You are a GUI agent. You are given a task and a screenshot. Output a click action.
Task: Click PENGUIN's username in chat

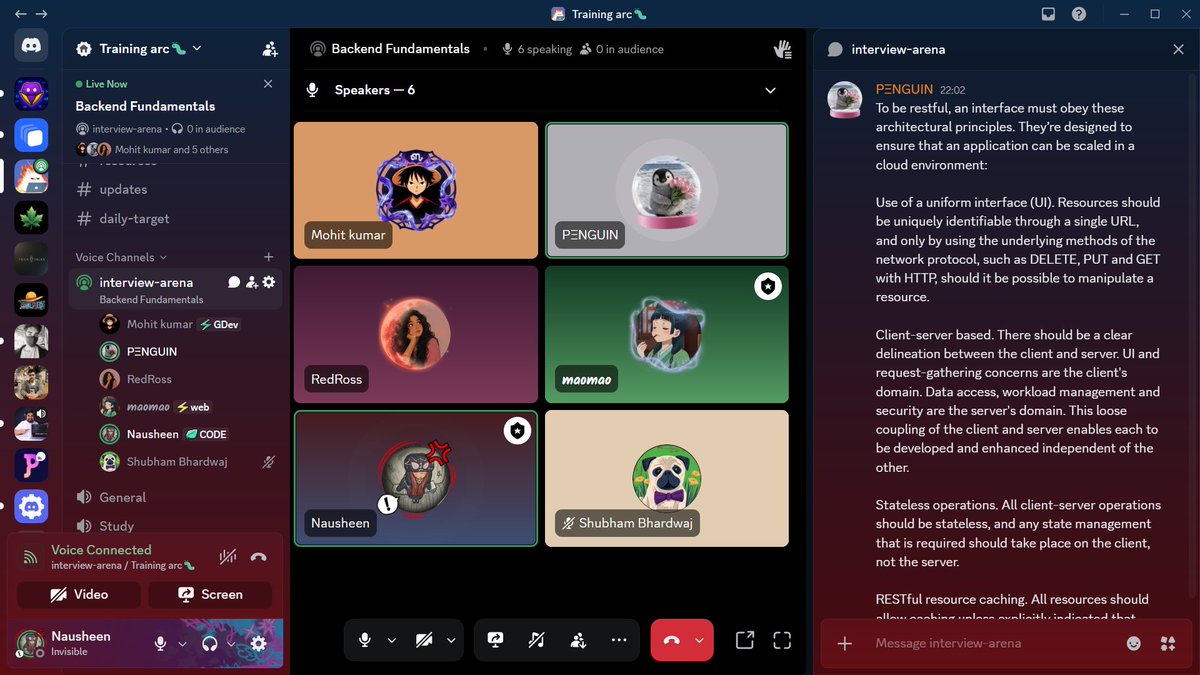[905, 89]
